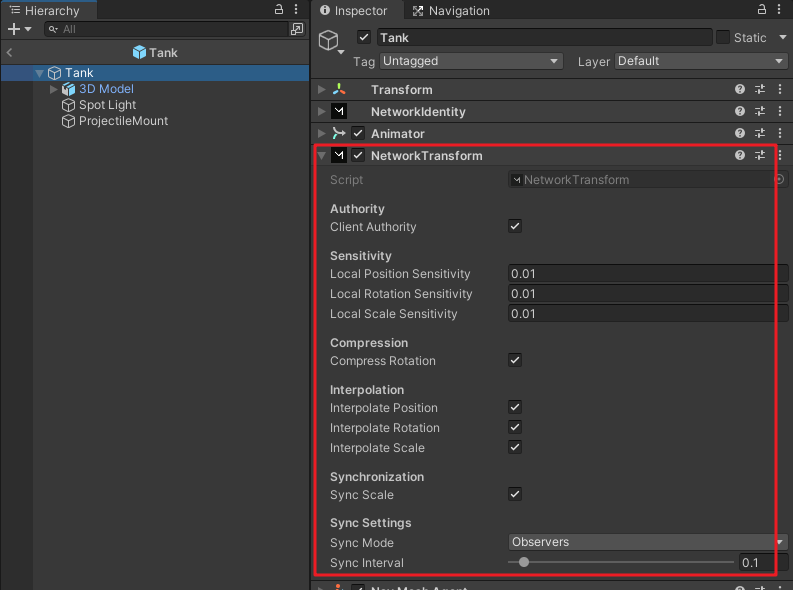The width and height of the screenshot is (793, 590).
Task: Select the Tank row in Hierarchy
Action: tap(155, 73)
